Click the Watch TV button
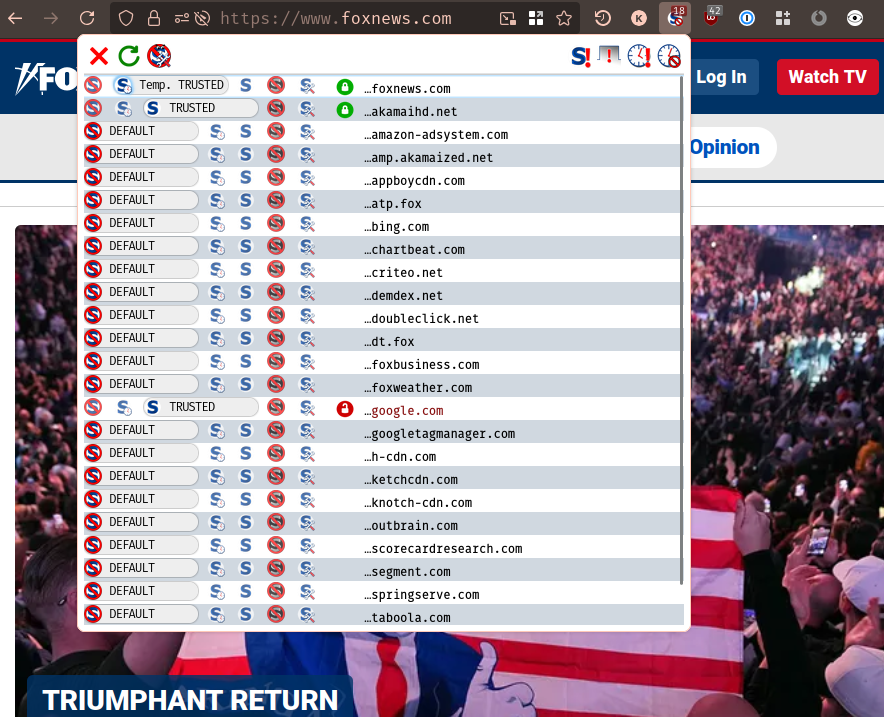The width and height of the screenshot is (884, 717). coord(827,77)
